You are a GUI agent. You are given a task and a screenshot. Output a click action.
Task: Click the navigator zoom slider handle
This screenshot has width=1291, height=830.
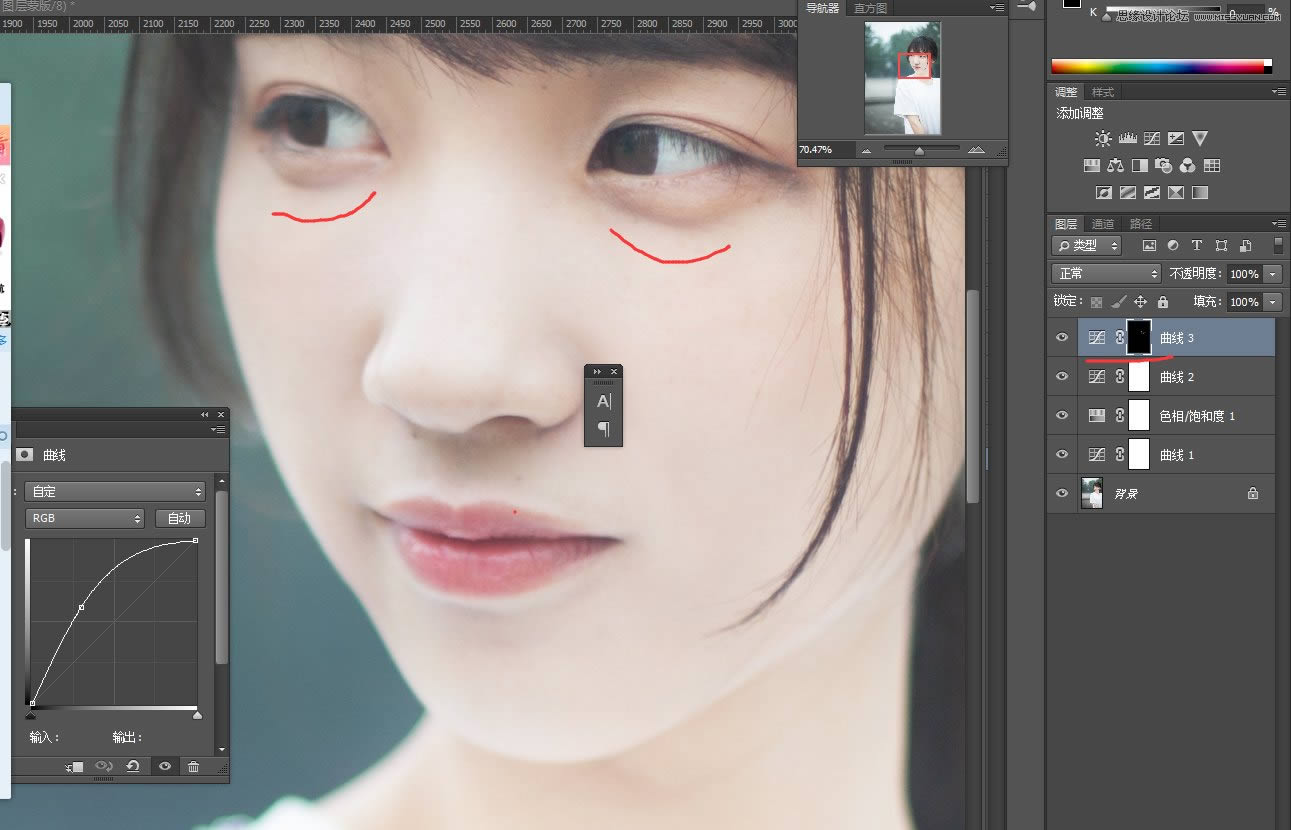(x=919, y=150)
